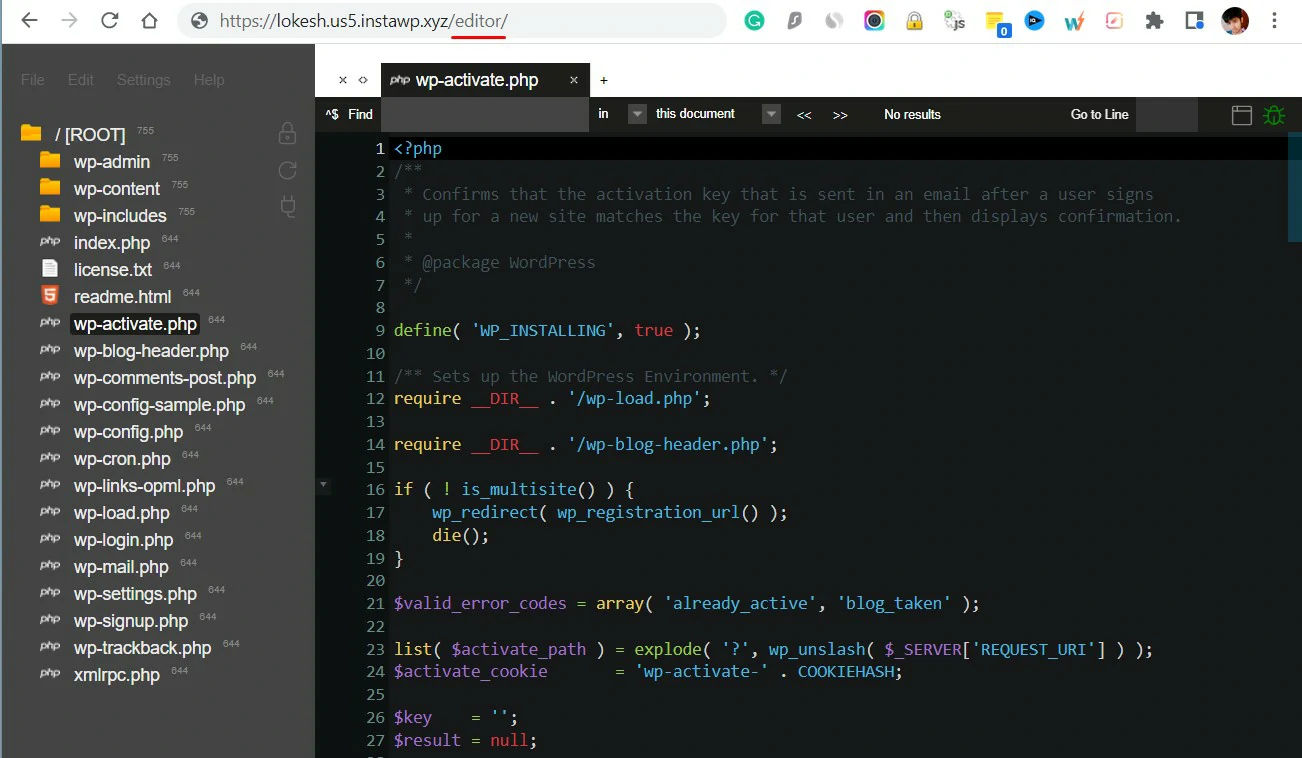Collapse the / [ROOT] folder

click(x=90, y=134)
